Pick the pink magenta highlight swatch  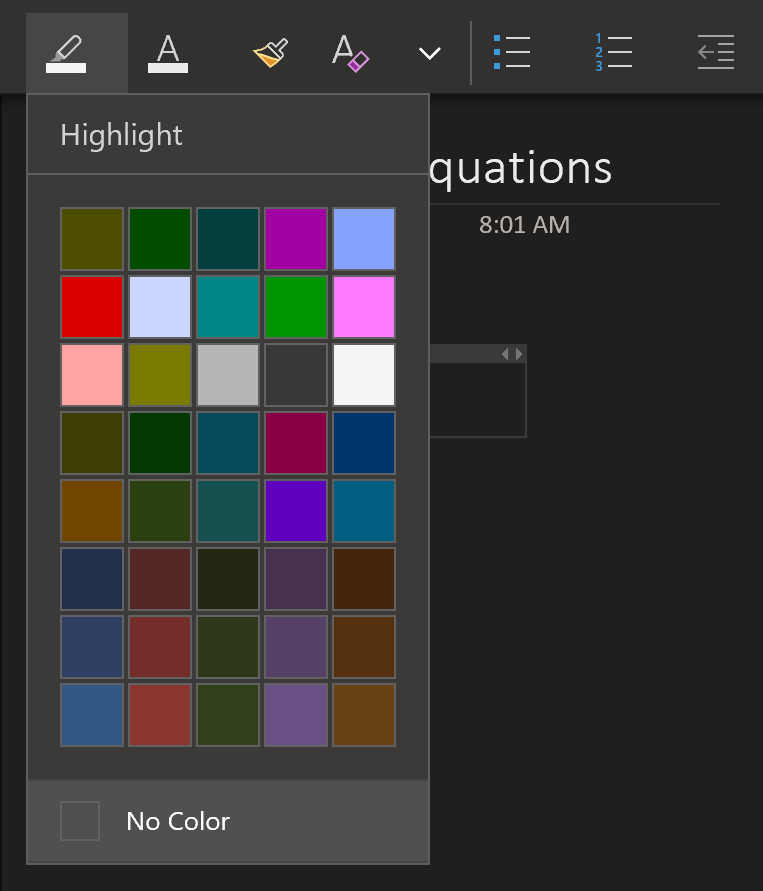click(364, 307)
